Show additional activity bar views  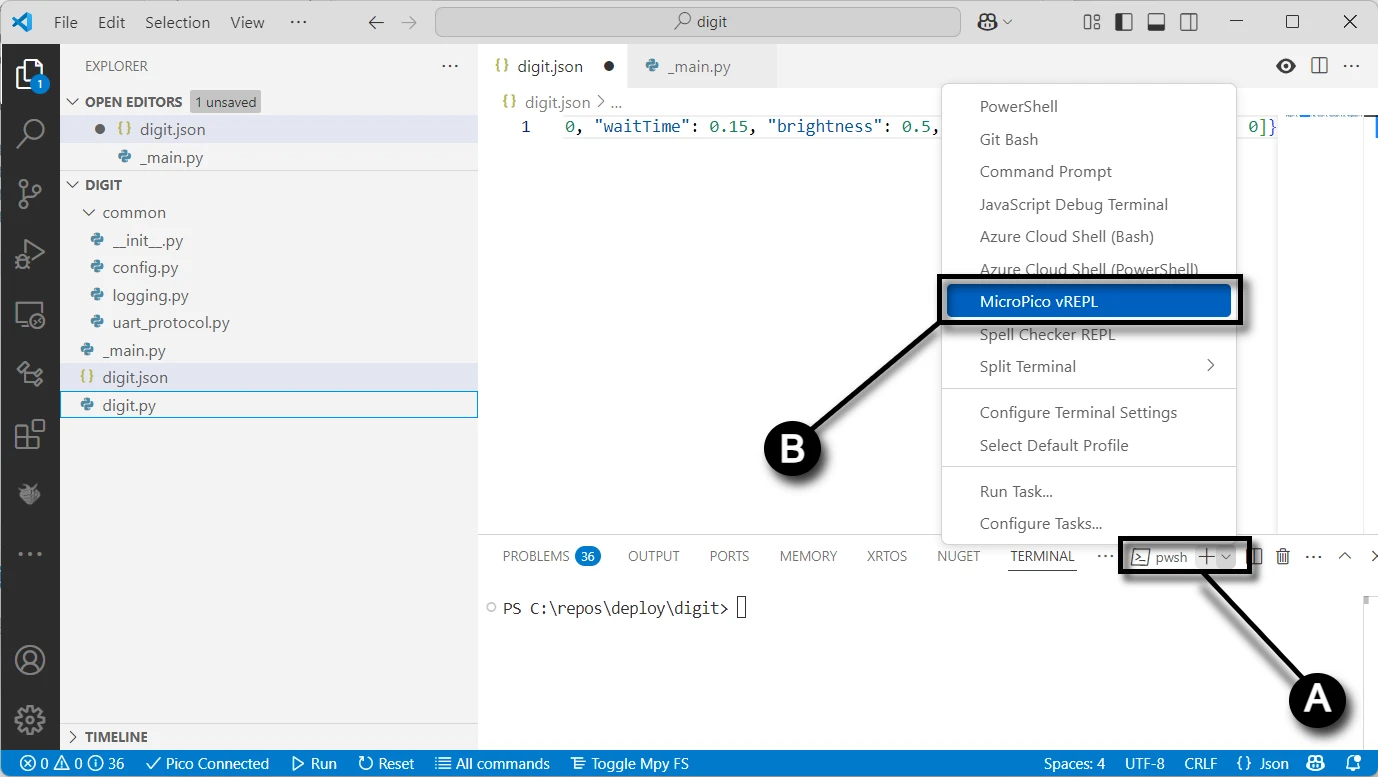click(30, 553)
